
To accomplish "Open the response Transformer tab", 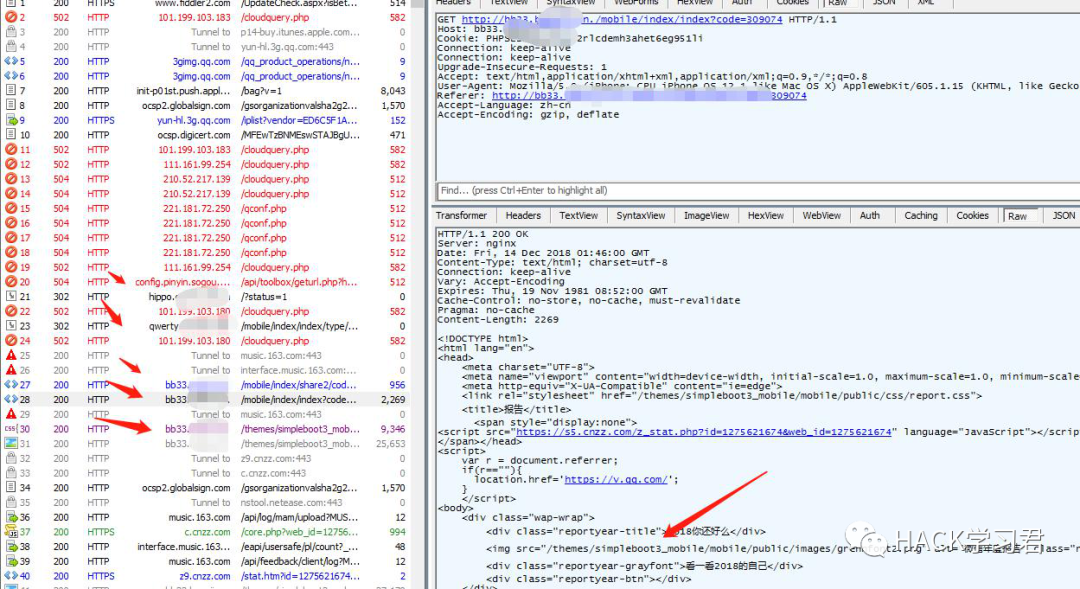I will [461, 216].
